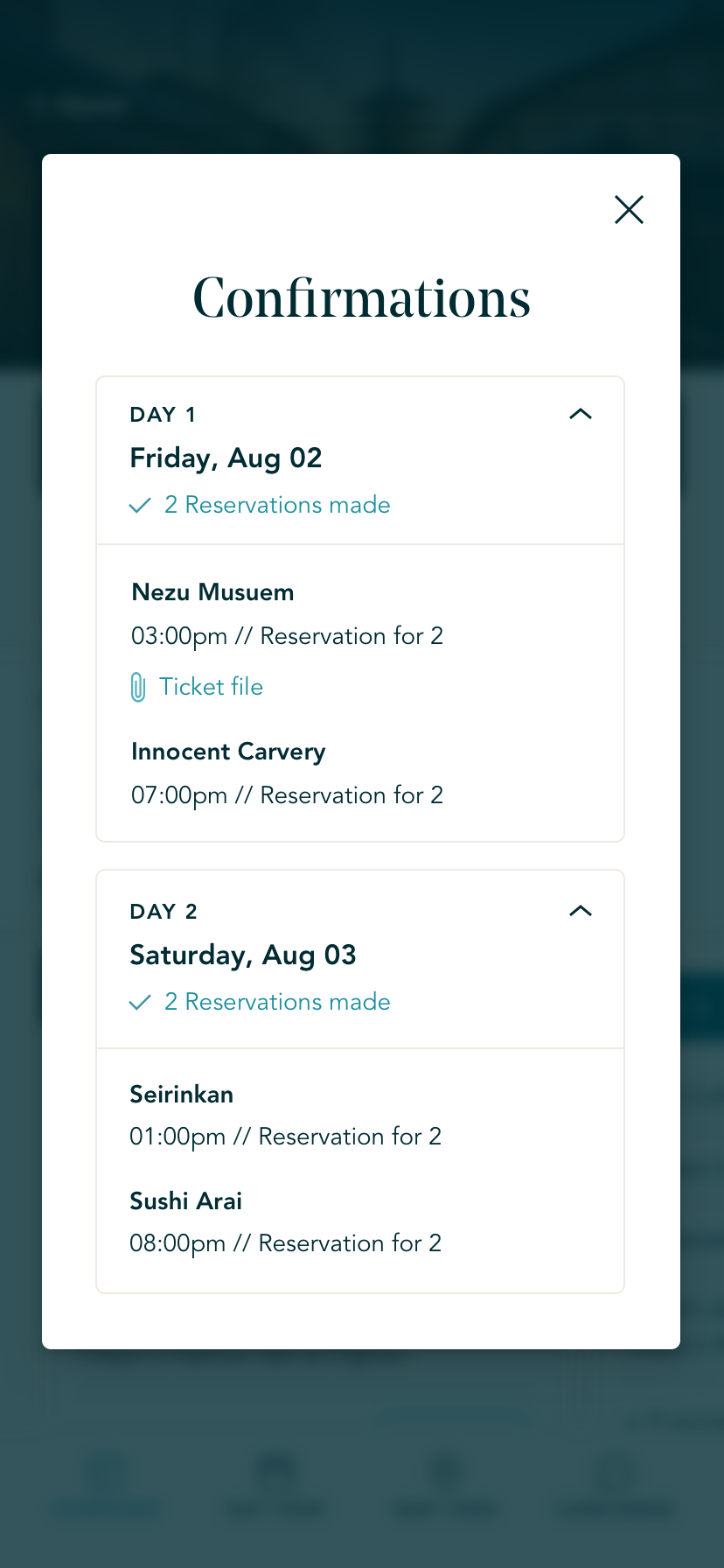Click the Saturday, Aug 03 header
The height and width of the screenshot is (1568, 724).
[243, 955]
